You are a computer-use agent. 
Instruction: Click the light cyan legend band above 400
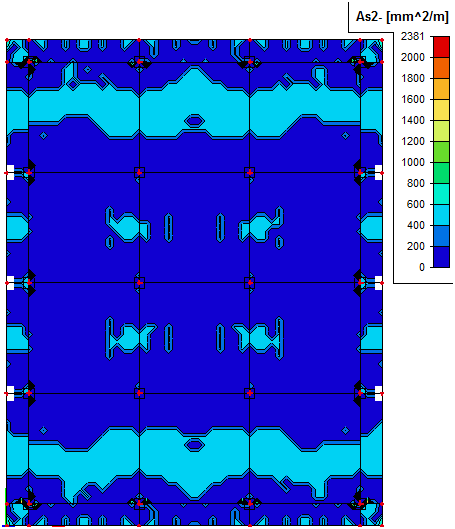coord(441,215)
